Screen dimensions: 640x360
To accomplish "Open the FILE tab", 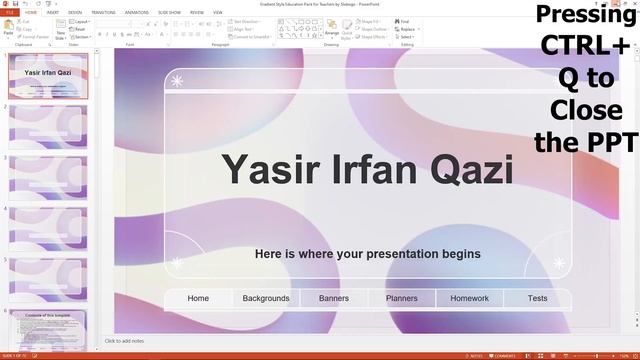I will coord(10,13).
